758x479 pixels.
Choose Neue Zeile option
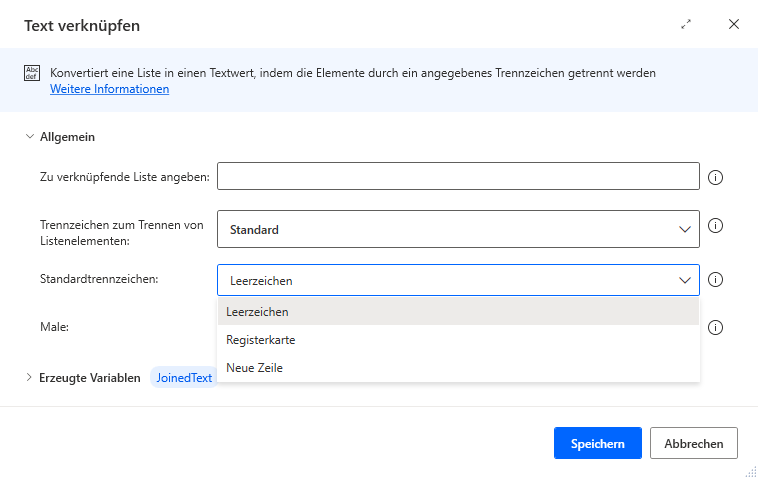click(x=458, y=368)
